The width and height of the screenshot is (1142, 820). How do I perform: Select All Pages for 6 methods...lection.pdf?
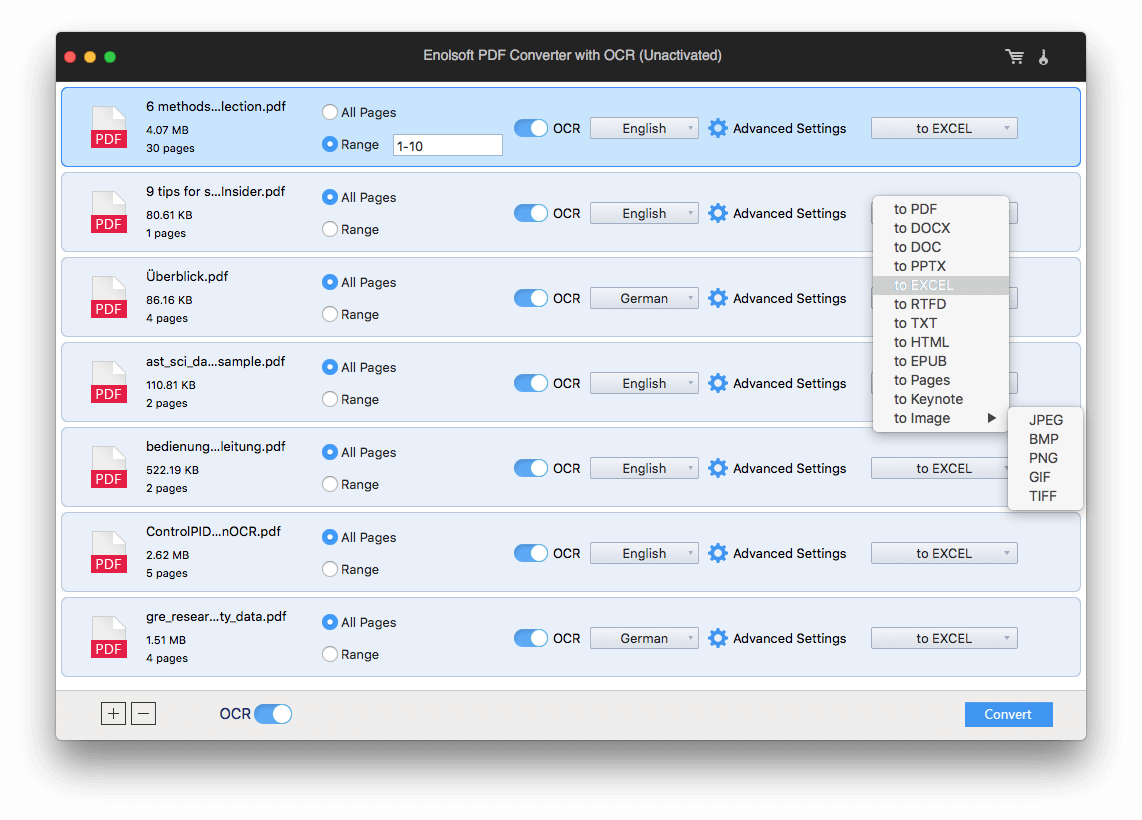(330, 112)
